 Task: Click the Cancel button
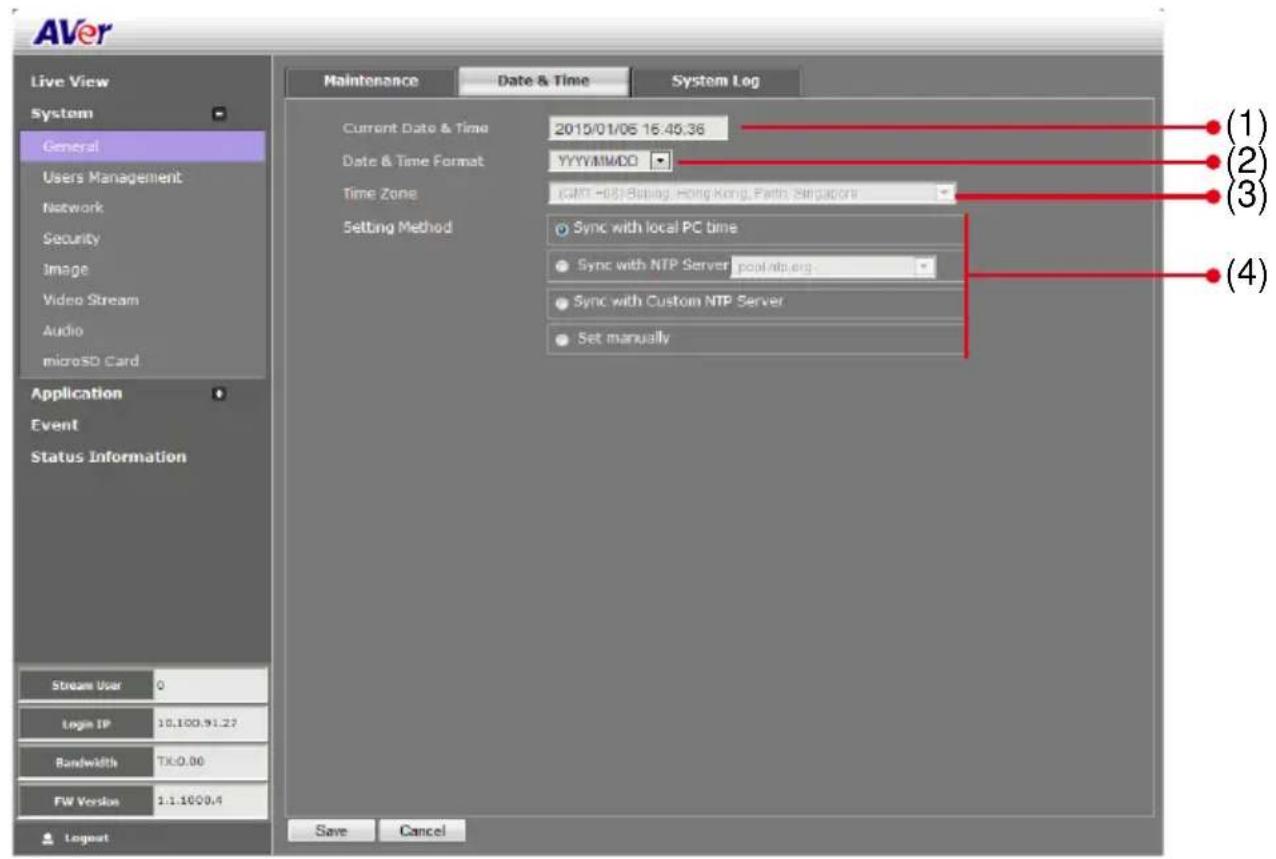coord(422,830)
